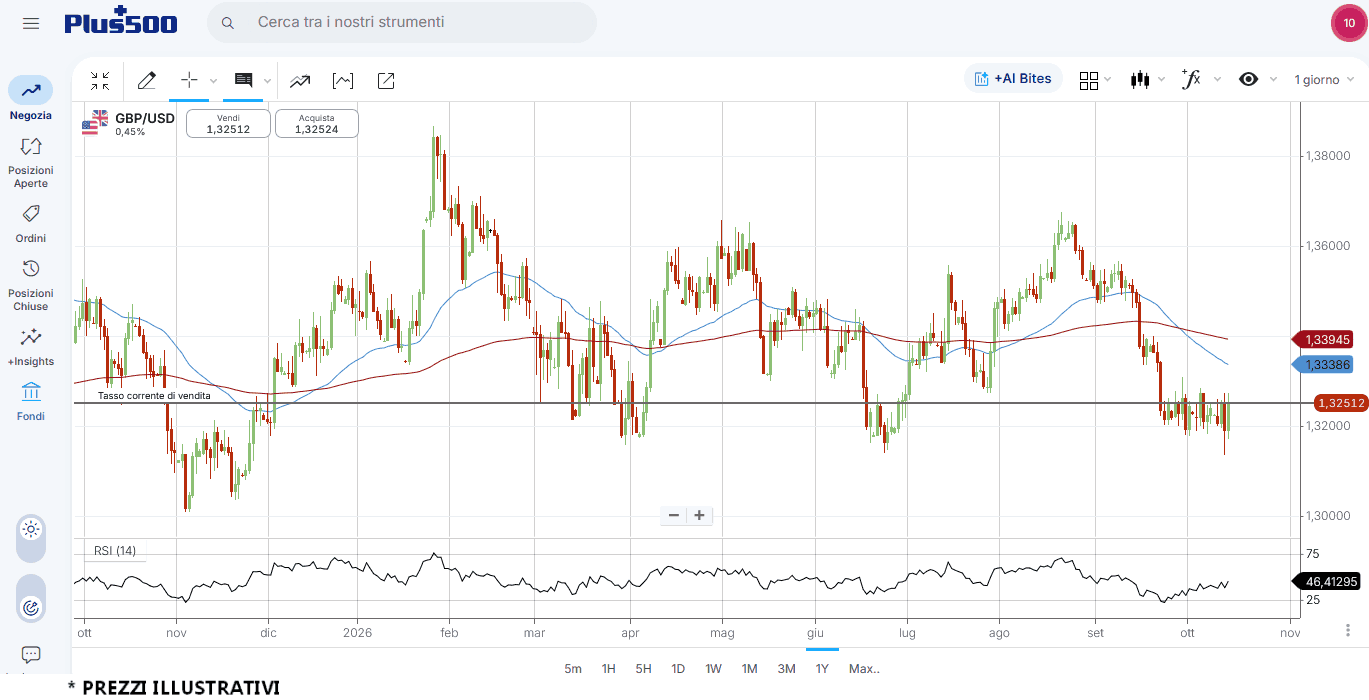Collapse the chart from full screen

100,81
